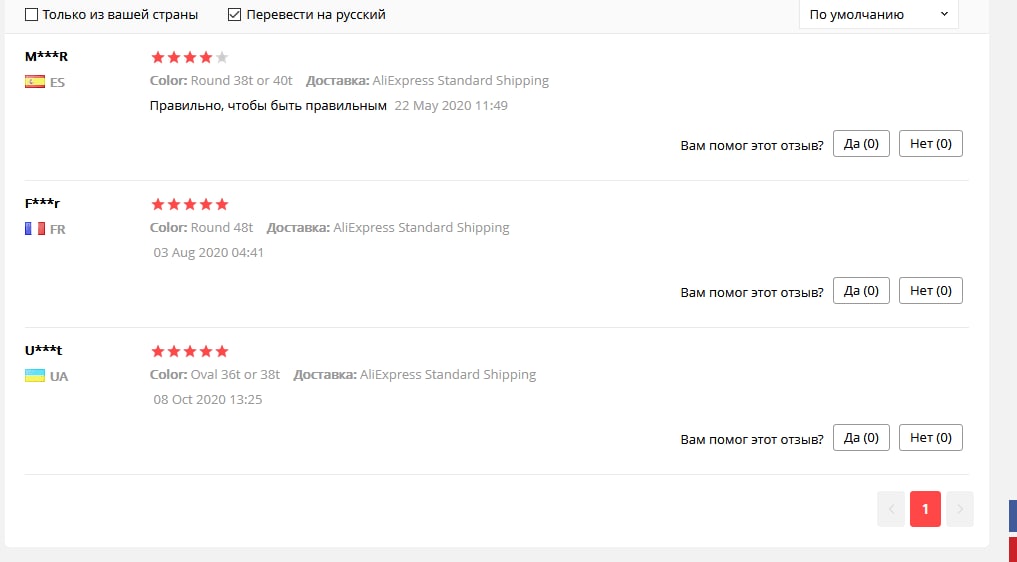The image size is (1017, 562).
Task: Vote 'Нет (0)' on F***r review
Action: pos(930,291)
